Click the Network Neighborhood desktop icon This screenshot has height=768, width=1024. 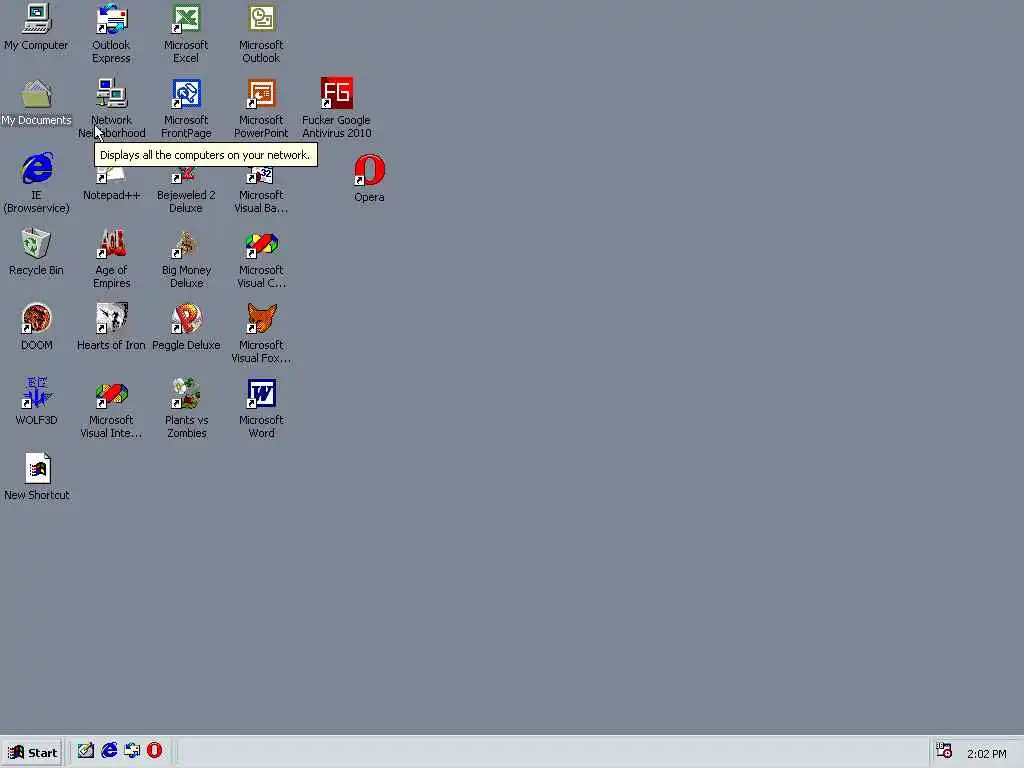click(x=112, y=93)
